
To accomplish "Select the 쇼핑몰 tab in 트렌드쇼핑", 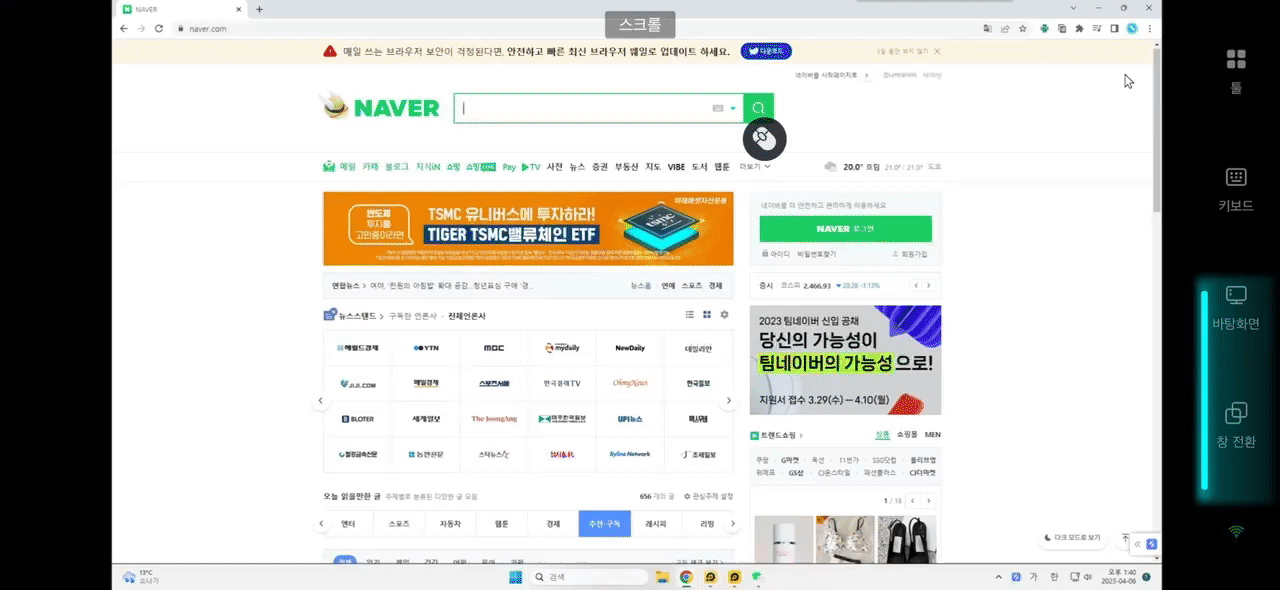I will 907,435.
